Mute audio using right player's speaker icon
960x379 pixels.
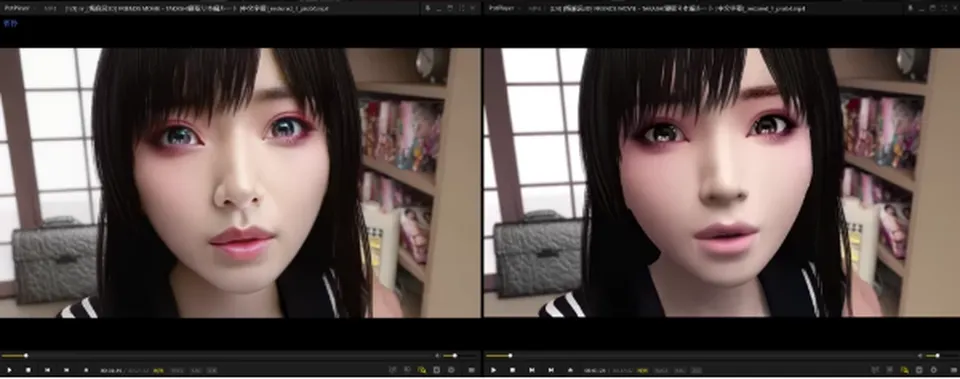(920, 356)
